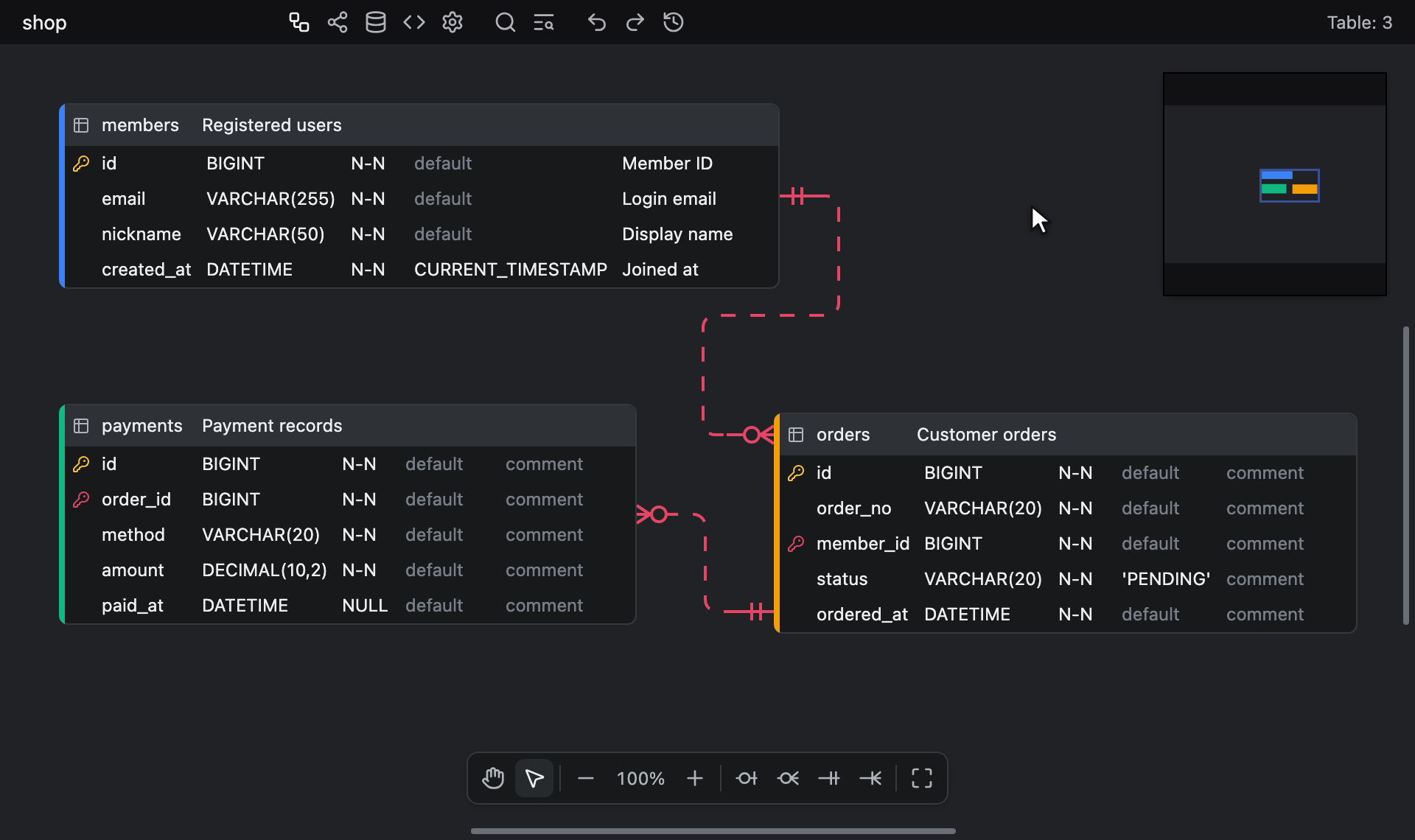This screenshot has width=1415, height=840.
Task: Click the Customer orders table comment
Action: (986, 435)
